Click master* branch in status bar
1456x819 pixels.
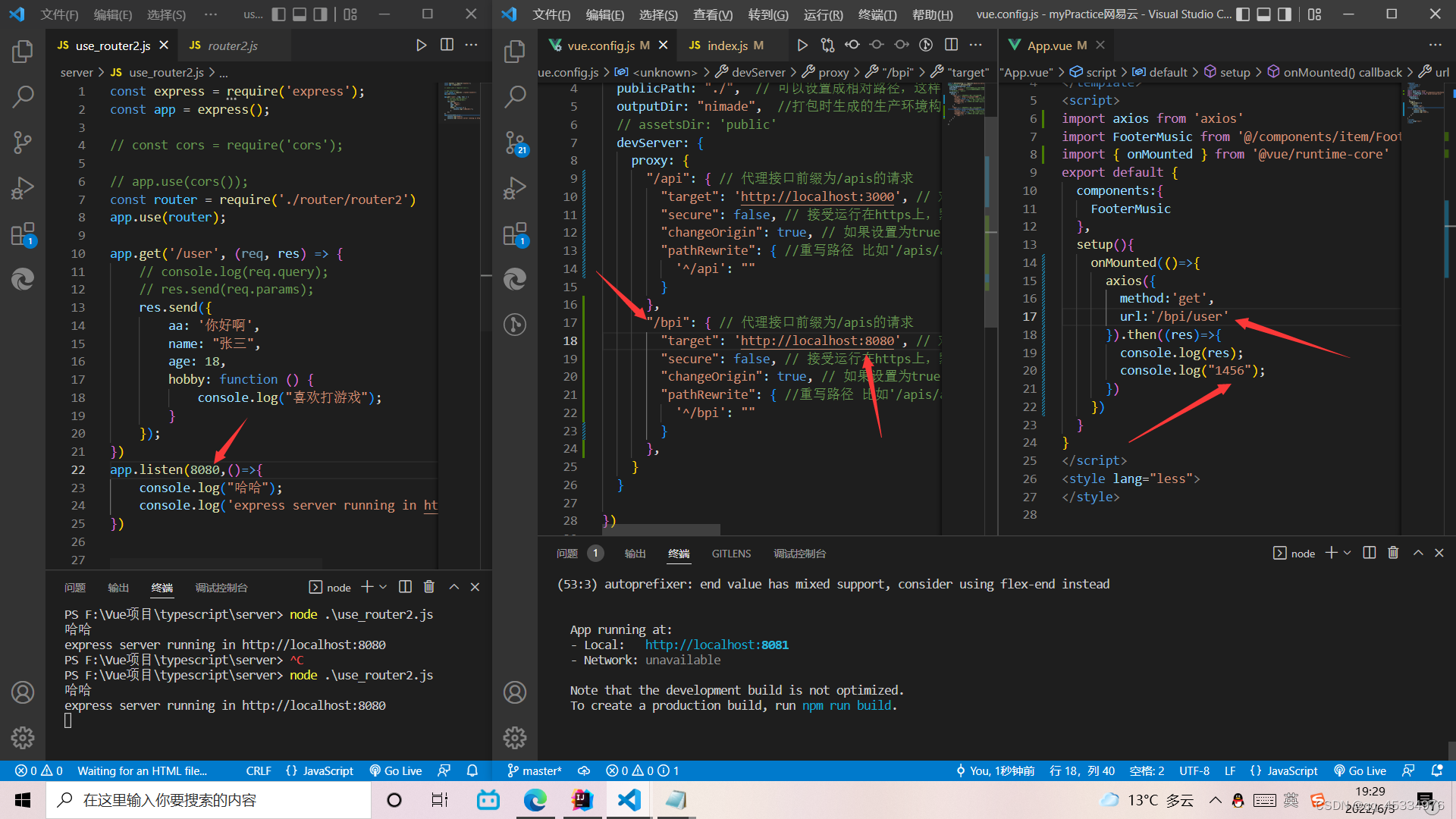[x=535, y=770]
